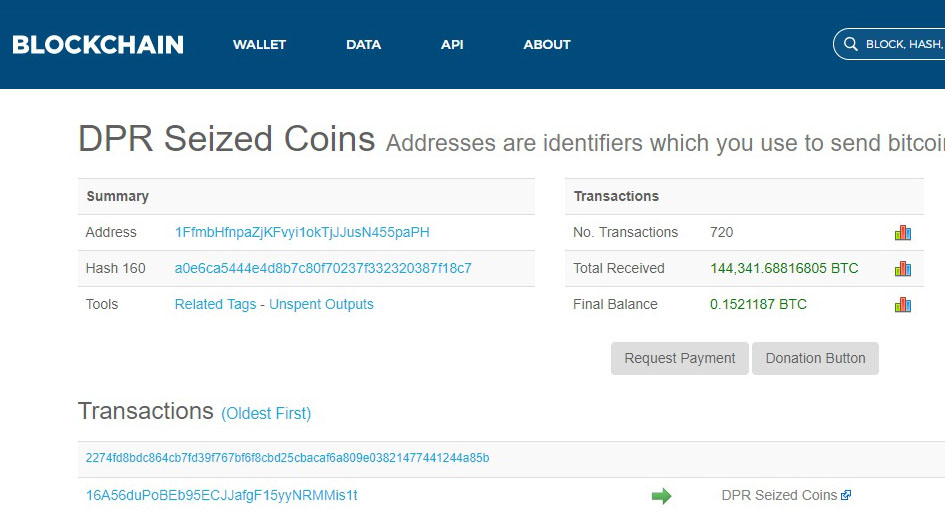Go to the API page
The height and width of the screenshot is (530, 945).
click(452, 45)
